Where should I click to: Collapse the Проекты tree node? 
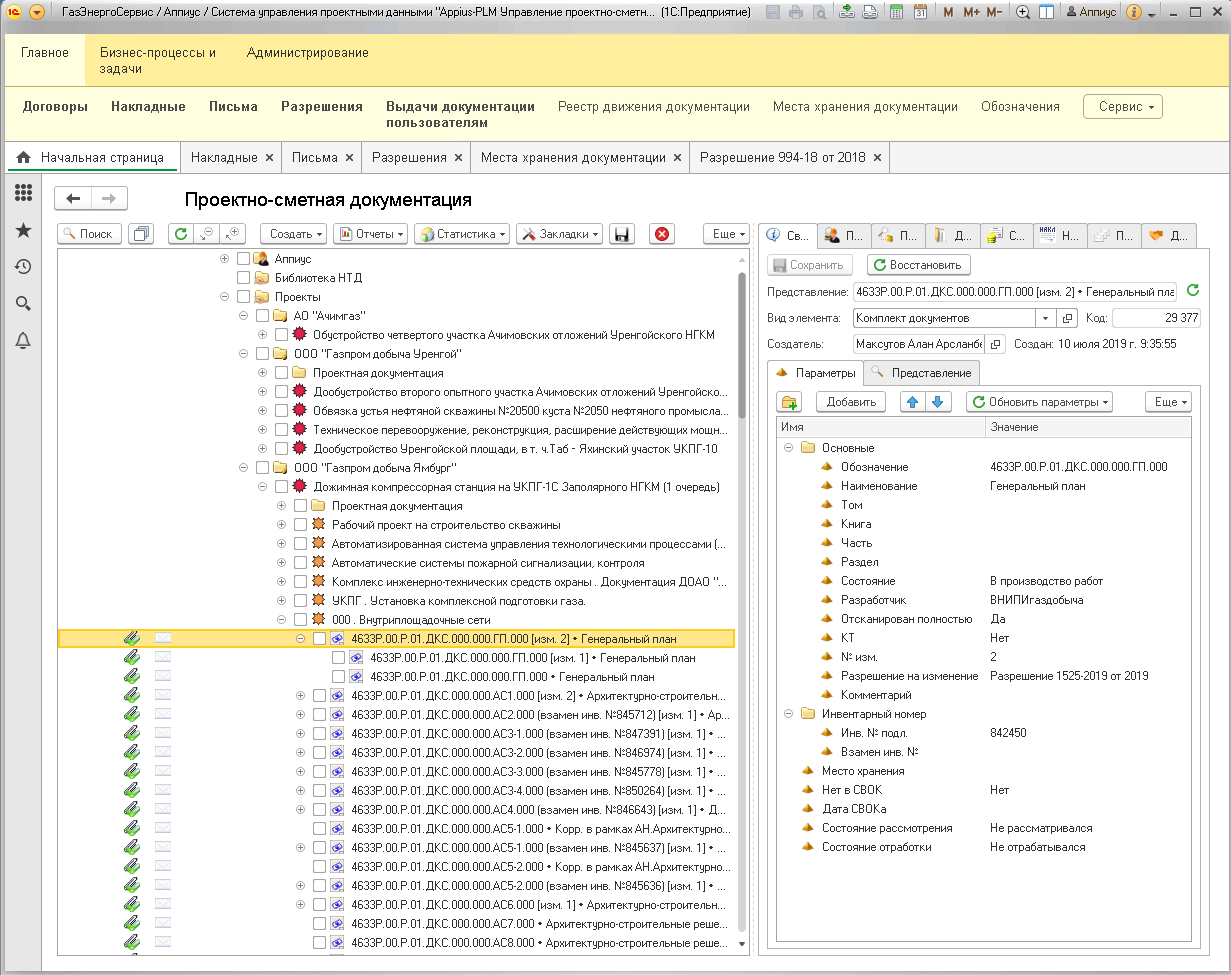pyautogui.click(x=224, y=297)
